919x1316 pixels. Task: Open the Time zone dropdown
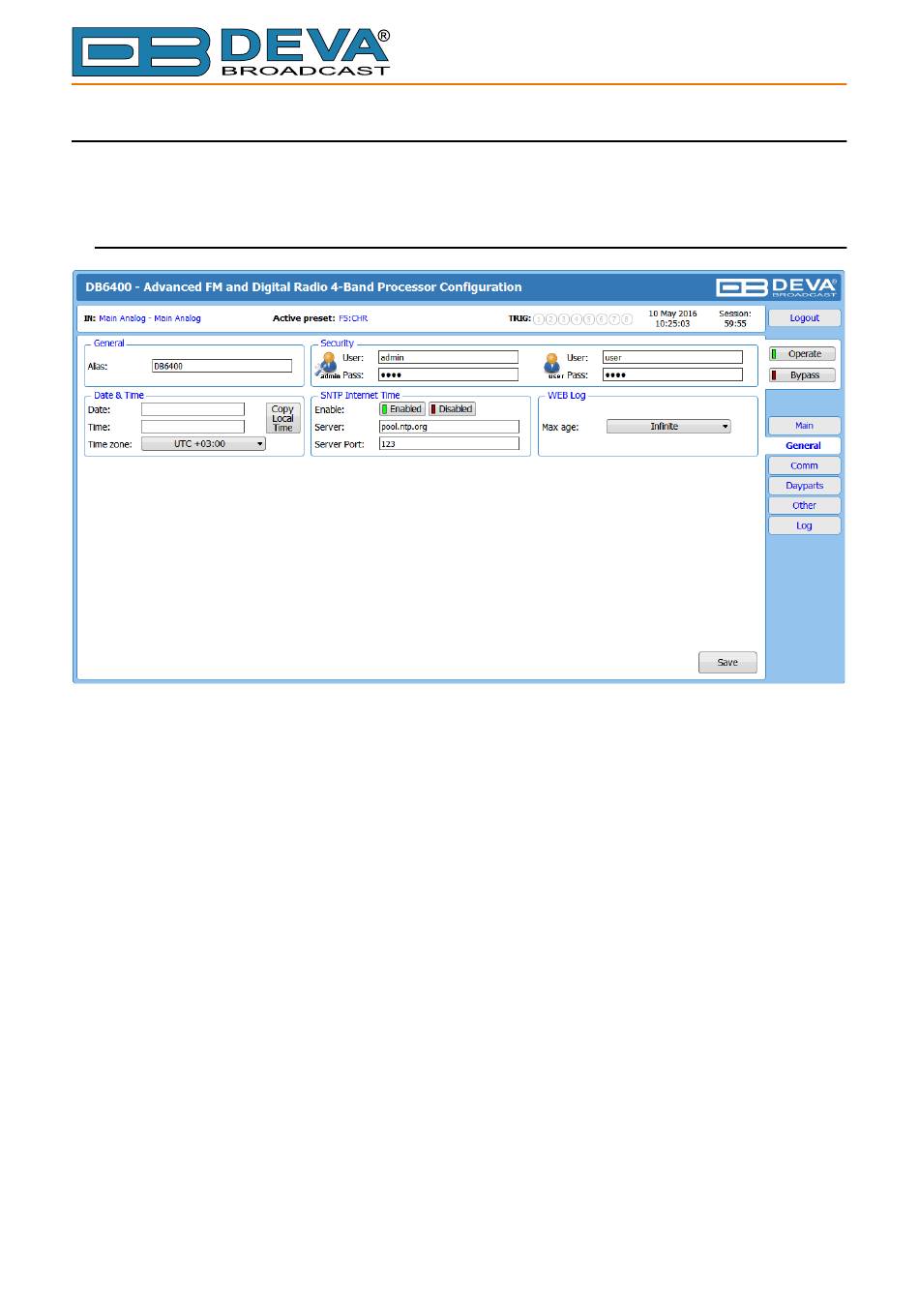point(204,444)
